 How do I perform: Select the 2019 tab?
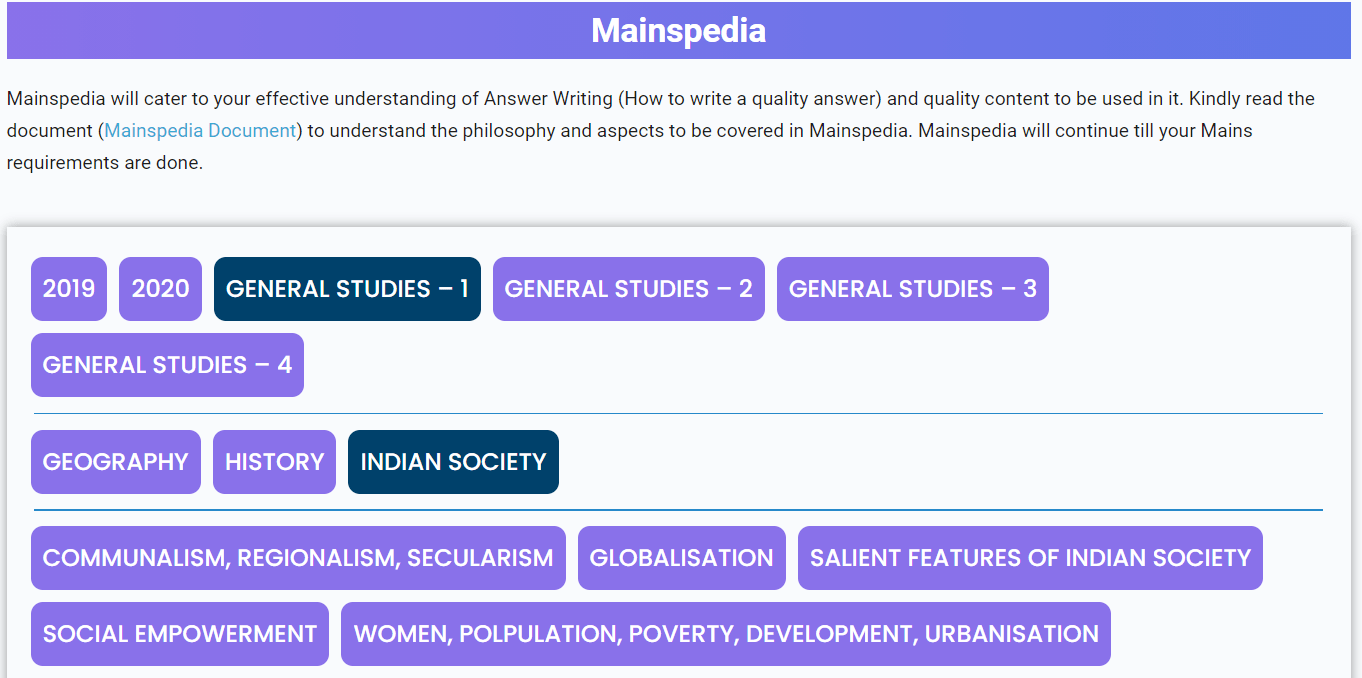pos(69,289)
